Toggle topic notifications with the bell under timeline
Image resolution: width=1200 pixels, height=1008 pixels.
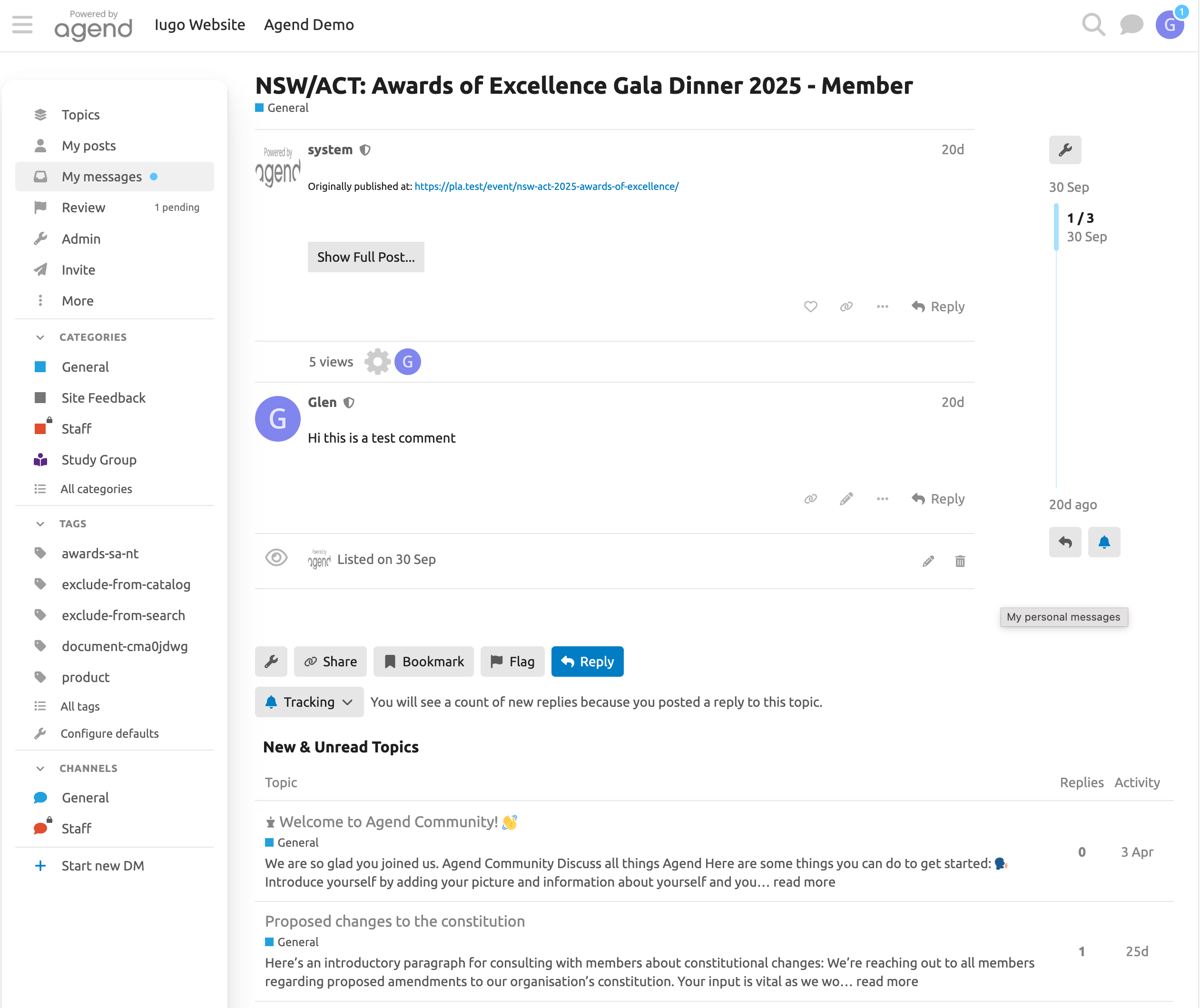point(1104,542)
